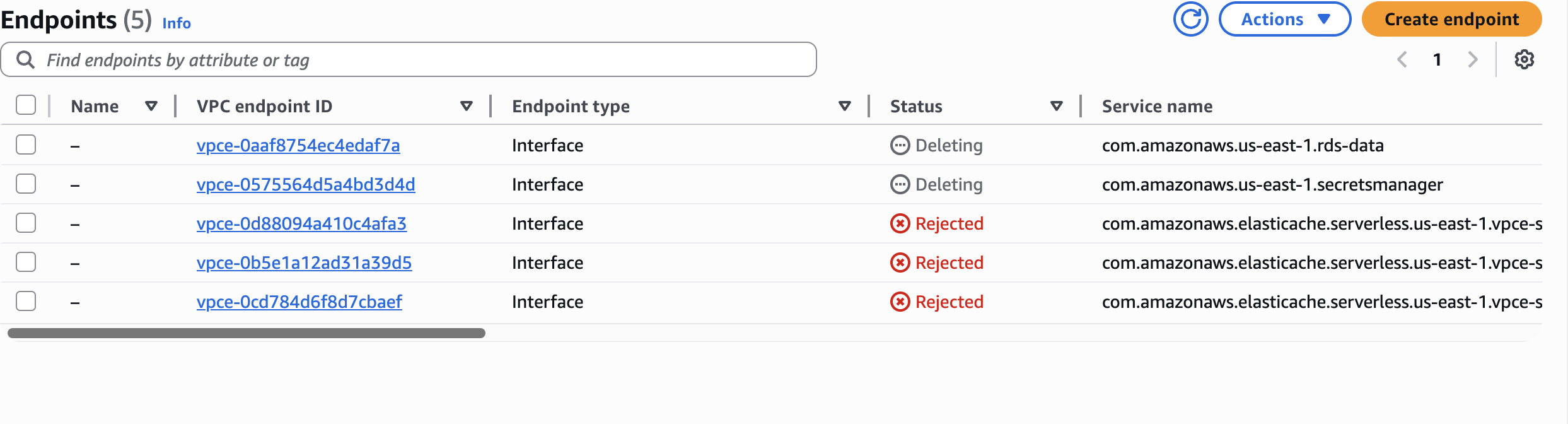1568x424 pixels.
Task: Click Rejected status icon for vpce-0cd784d6f8d7cbaef
Action: point(900,302)
